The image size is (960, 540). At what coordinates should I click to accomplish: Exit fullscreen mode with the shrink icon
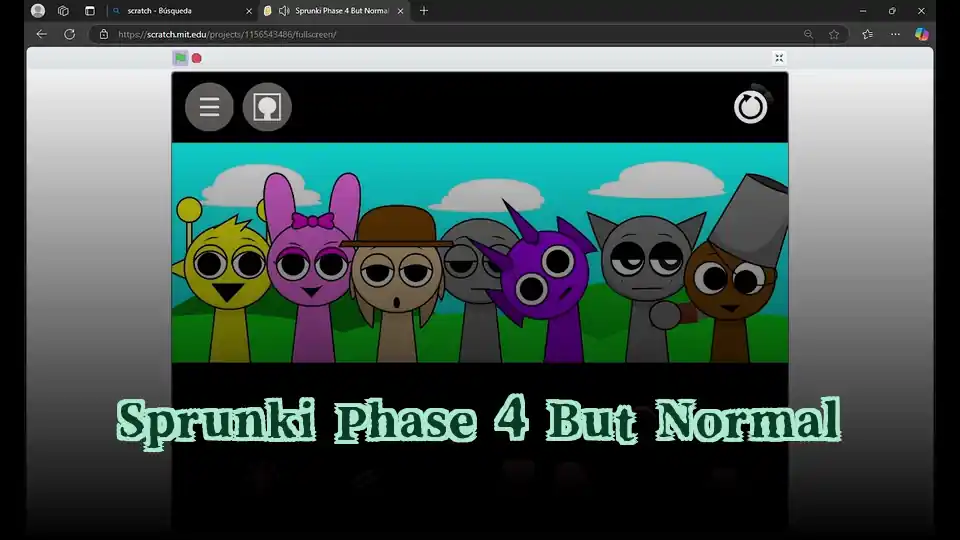(779, 58)
